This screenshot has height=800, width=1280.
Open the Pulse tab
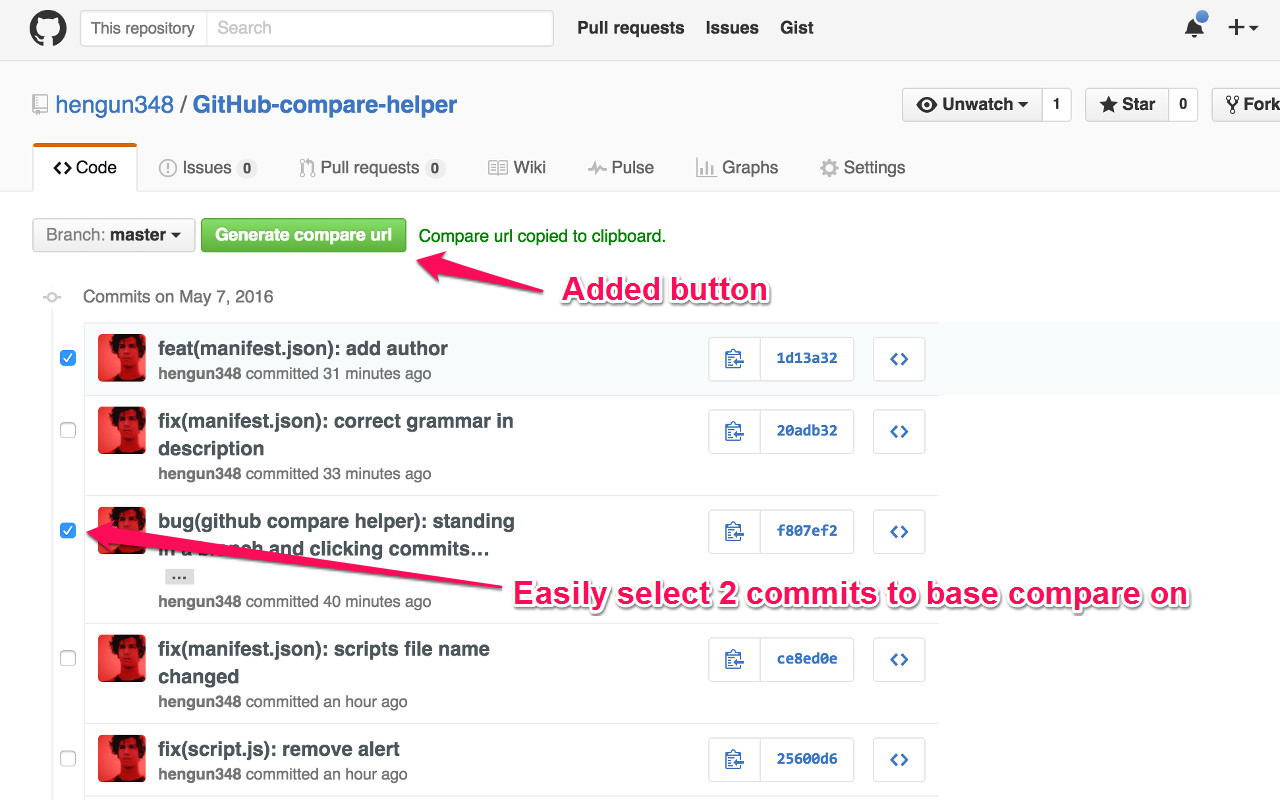point(621,167)
